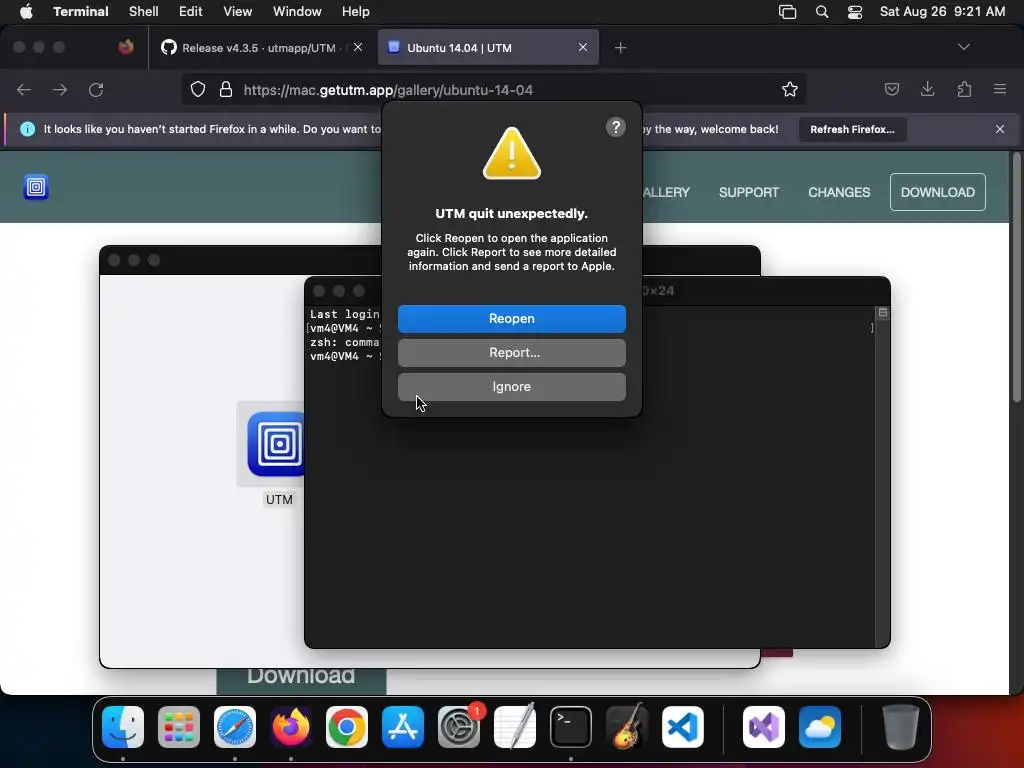The height and width of the screenshot is (768, 1024).
Task: Click the UTM logo in site header
Action: point(36,187)
